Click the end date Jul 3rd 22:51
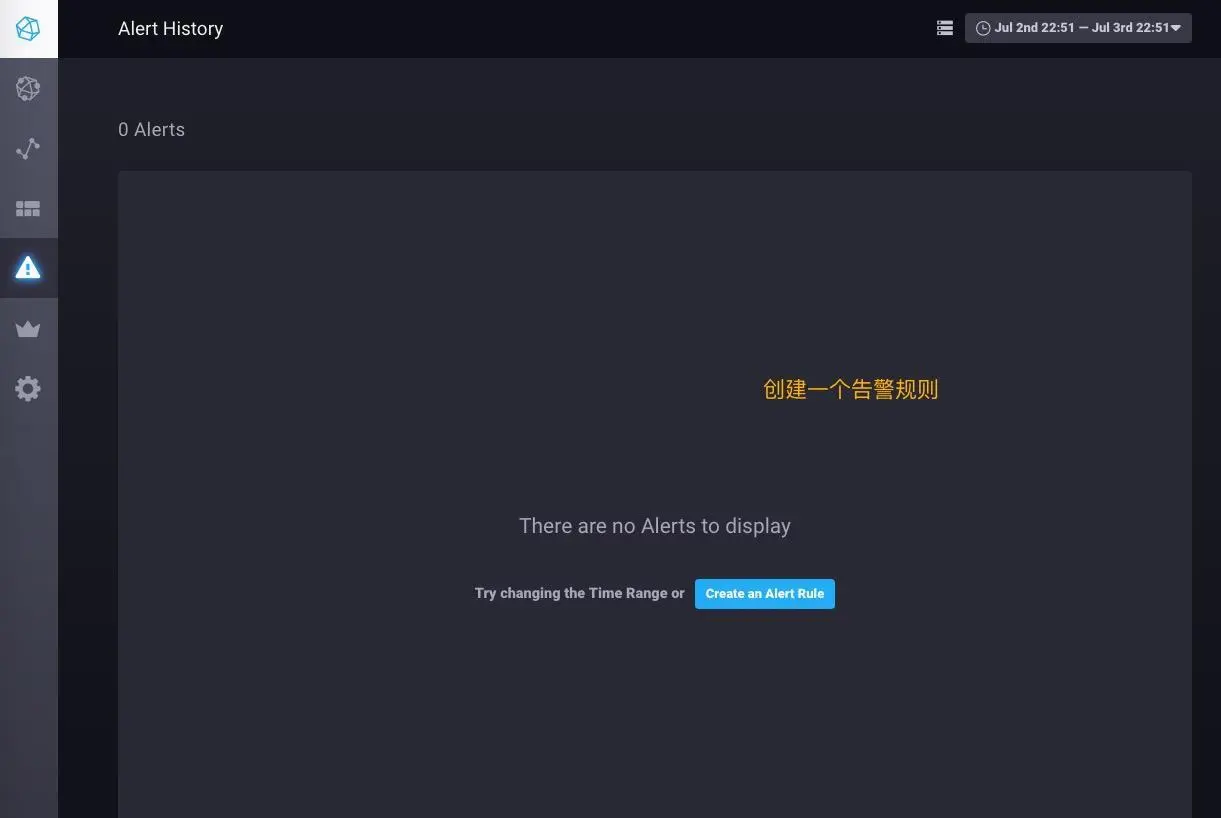The height and width of the screenshot is (818, 1221). [x=1135, y=27]
